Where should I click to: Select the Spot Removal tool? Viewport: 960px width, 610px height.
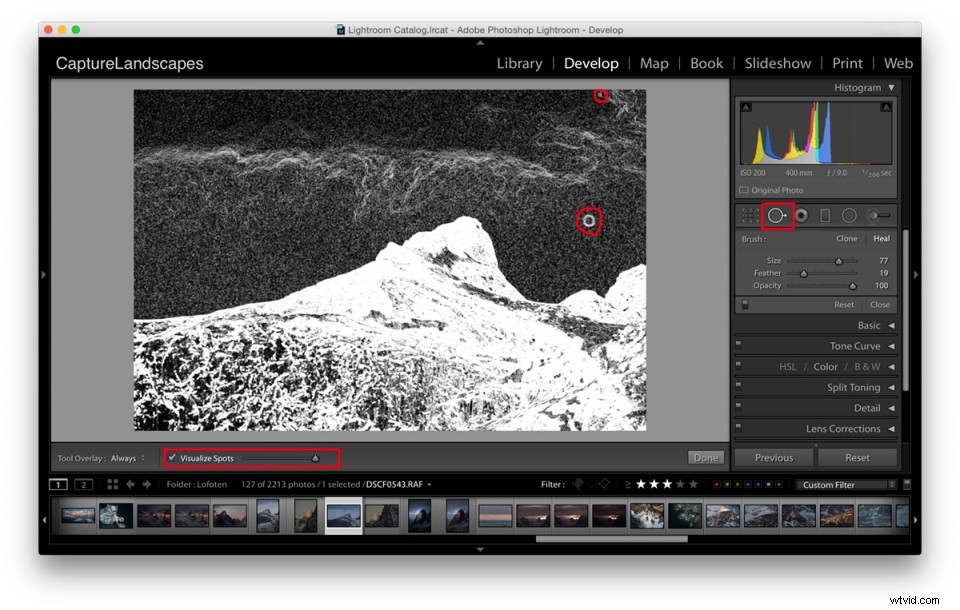(x=777, y=214)
